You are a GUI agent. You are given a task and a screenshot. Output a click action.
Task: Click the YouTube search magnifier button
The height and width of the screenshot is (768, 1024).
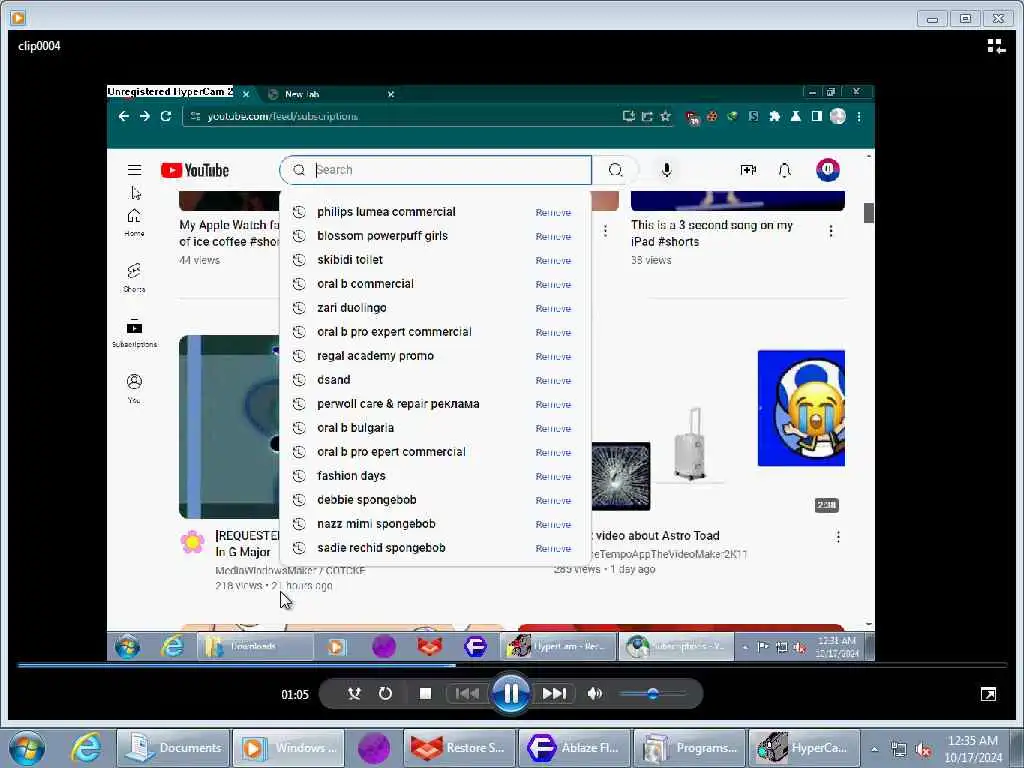pyautogui.click(x=615, y=170)
